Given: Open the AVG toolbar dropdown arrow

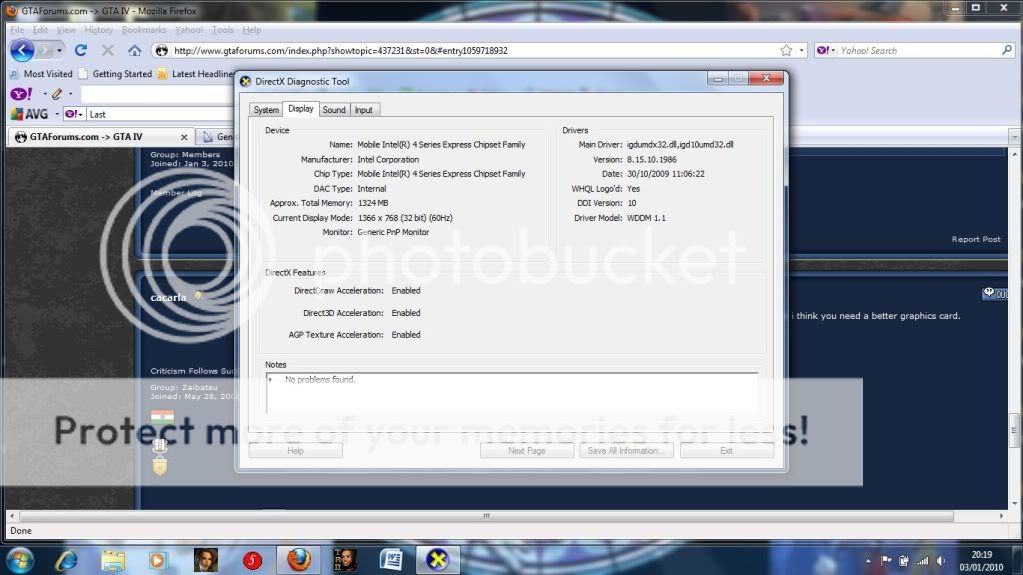Looking at the screenshot, I should (56, 114).
